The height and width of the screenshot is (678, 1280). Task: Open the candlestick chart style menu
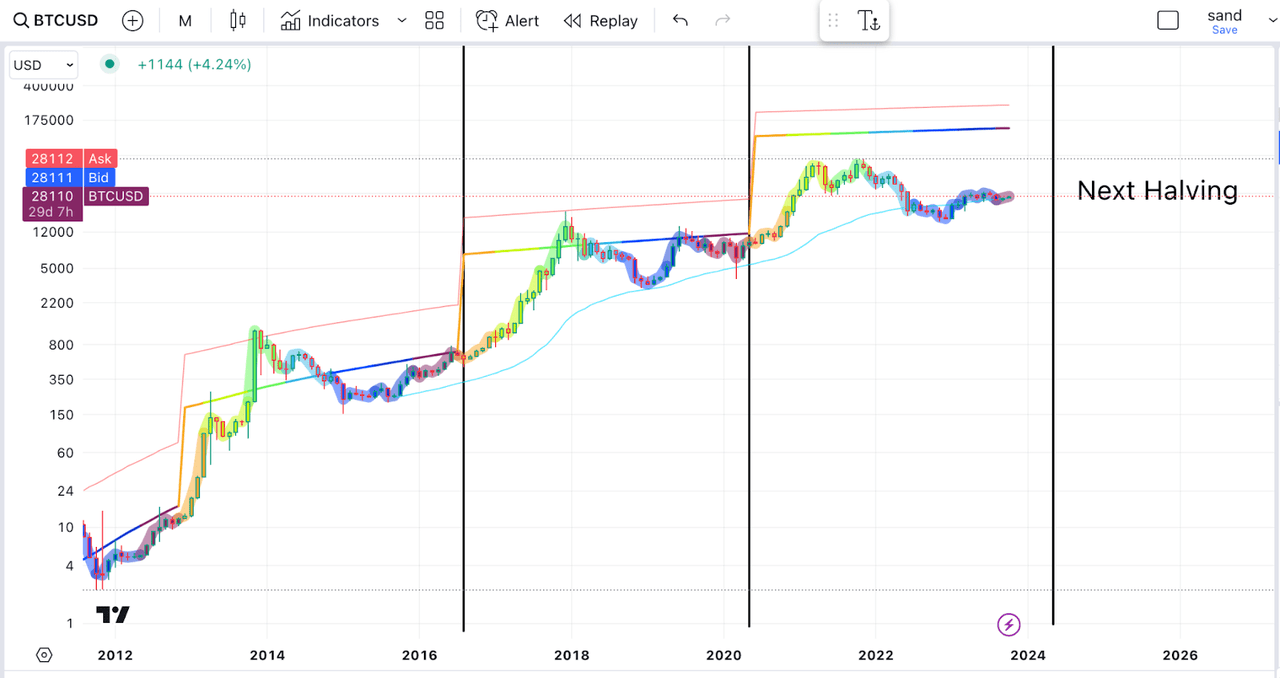tap(237, 20)
